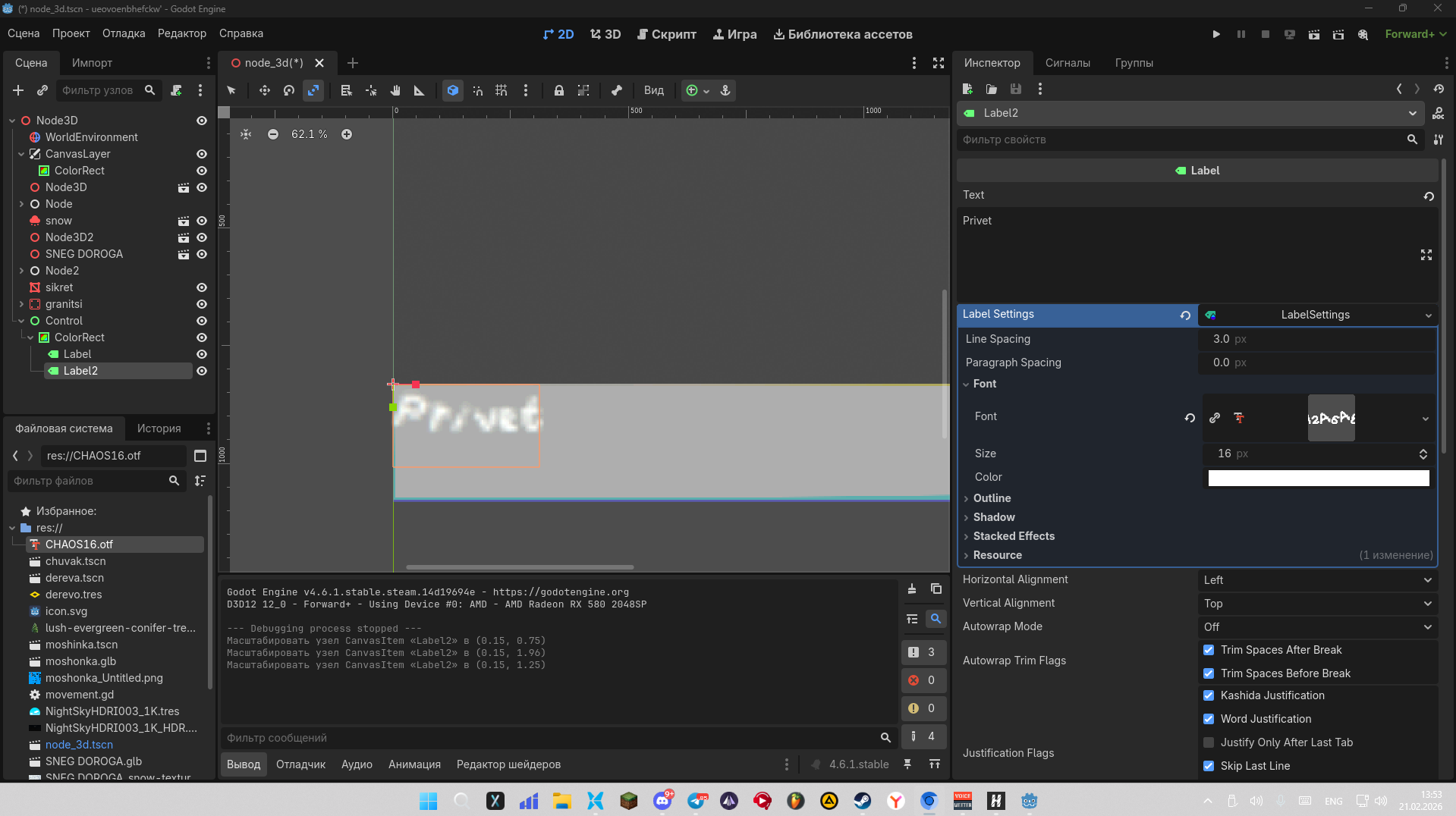Screen dimensions: 1456x816
Task: Select the Move tool in viewport toolbar
Action: 264,90
